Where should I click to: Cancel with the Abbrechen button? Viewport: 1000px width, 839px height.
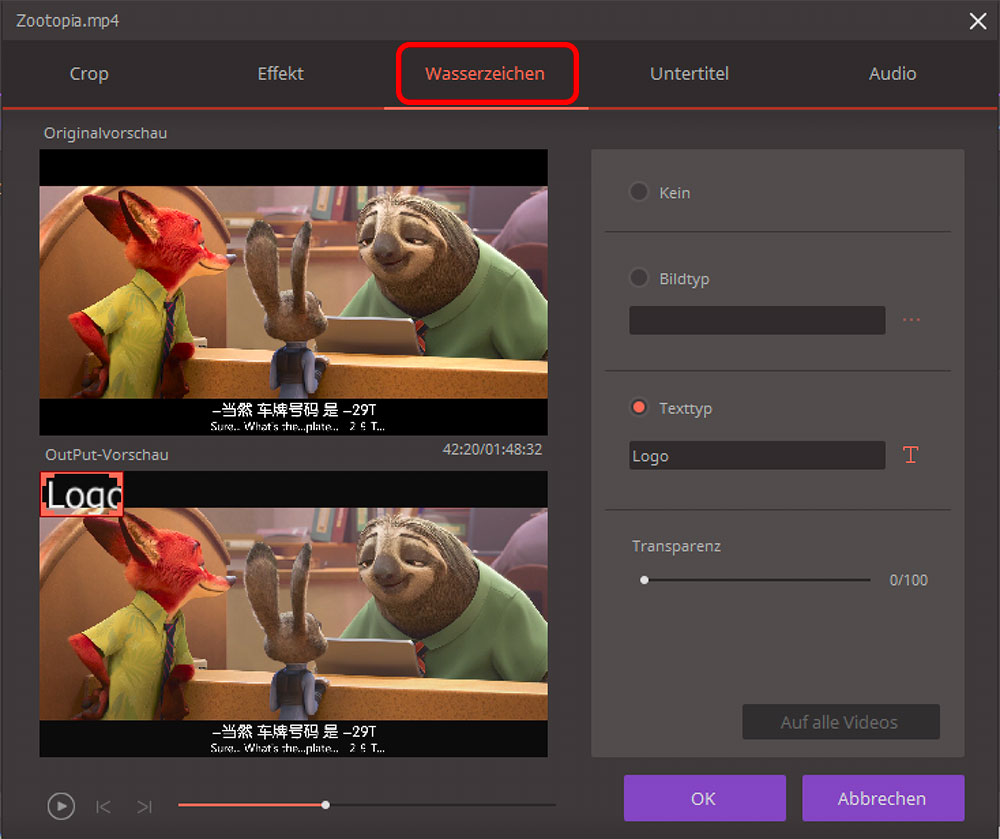tap(883, 798)
